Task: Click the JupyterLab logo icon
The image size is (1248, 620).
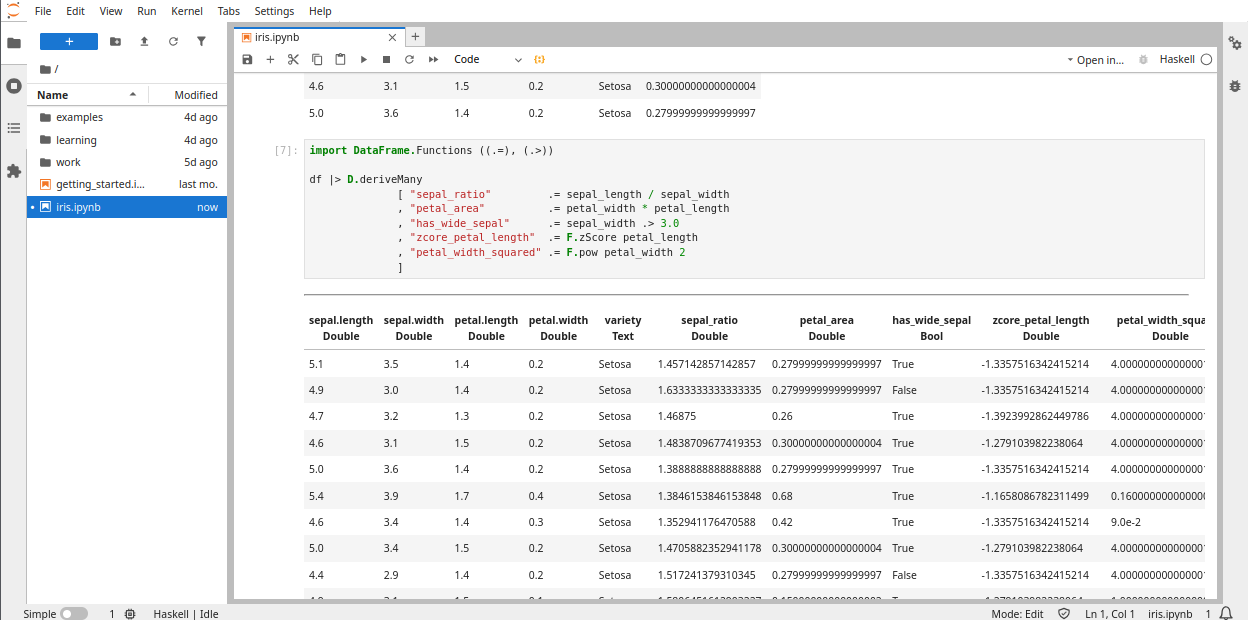Action: 13,10
